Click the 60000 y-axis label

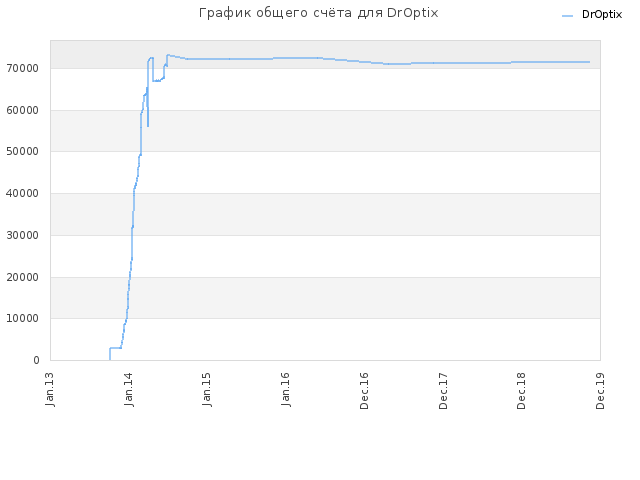(x=22, y=110)
